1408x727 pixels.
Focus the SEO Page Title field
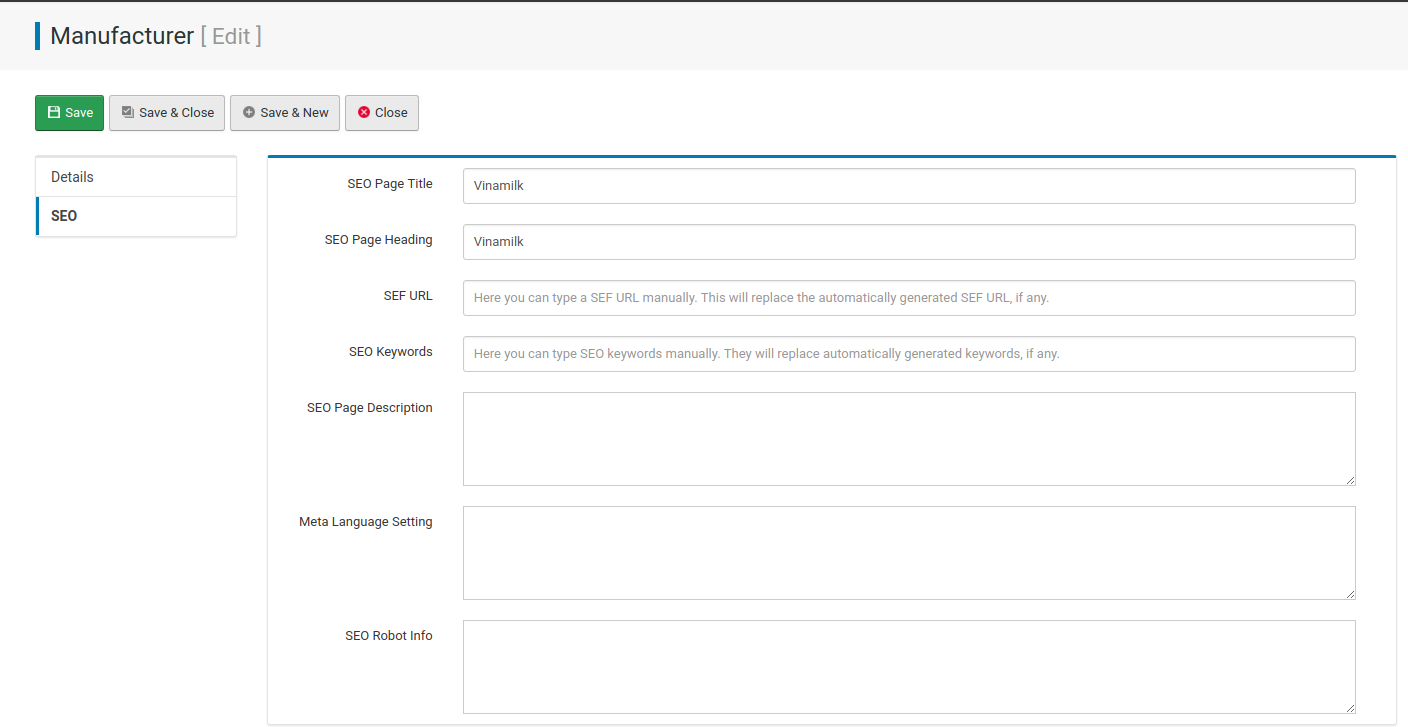coord(909,186)
